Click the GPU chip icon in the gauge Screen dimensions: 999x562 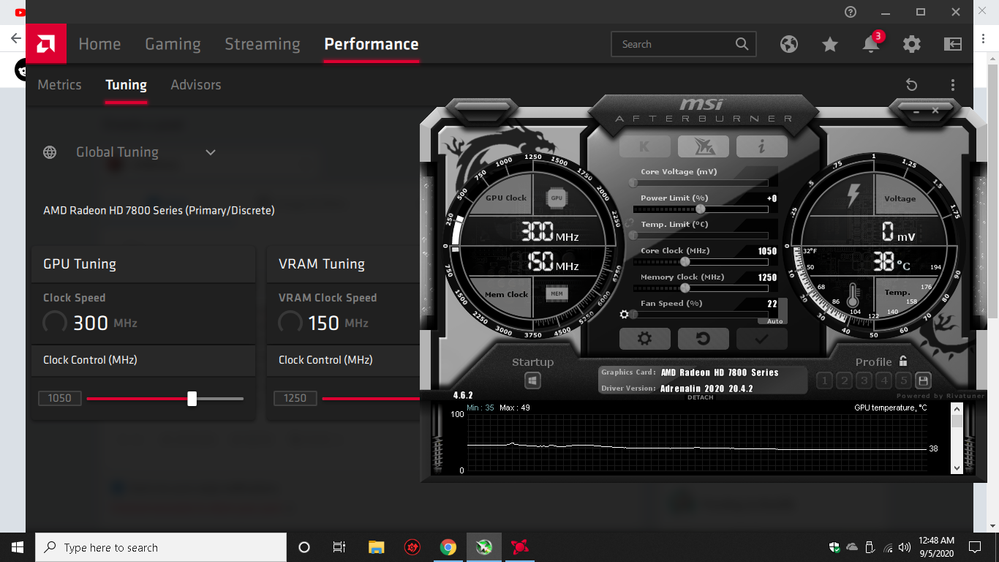(557, 198)
